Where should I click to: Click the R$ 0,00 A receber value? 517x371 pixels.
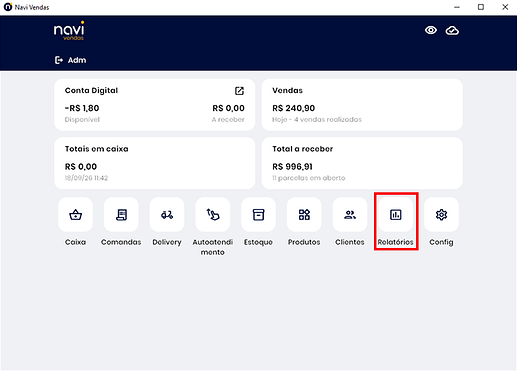228,108
